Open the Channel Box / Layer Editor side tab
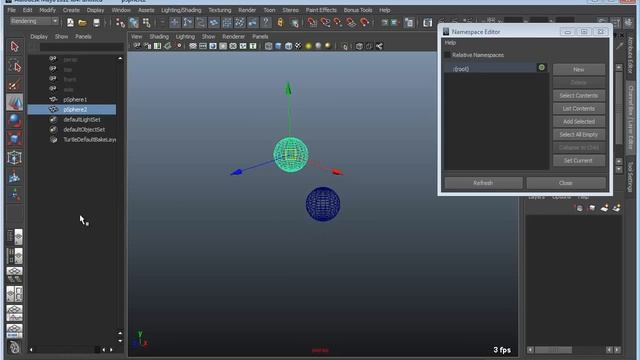The height and width of the screenshot is (360, 640). pyautogui.click(x=630, y=118)
